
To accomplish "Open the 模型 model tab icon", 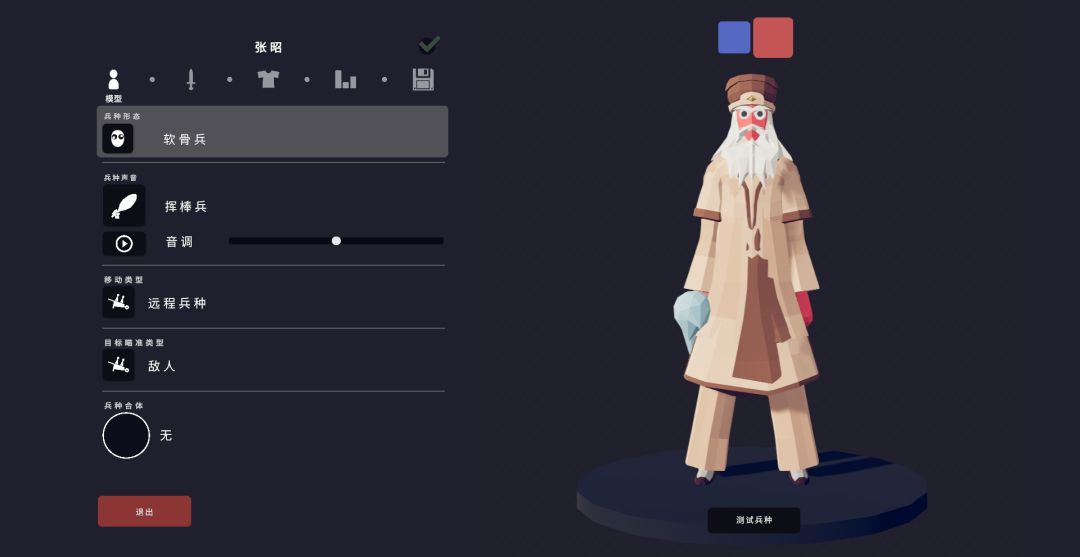I will 114,79.
